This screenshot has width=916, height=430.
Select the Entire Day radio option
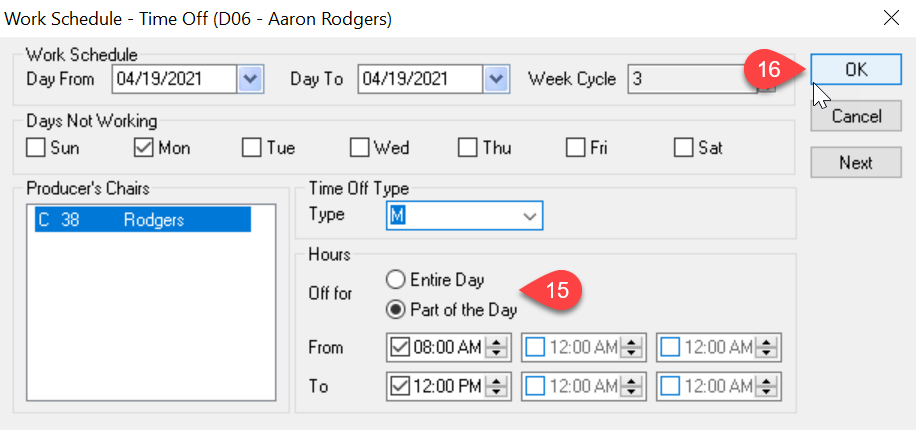396,280
